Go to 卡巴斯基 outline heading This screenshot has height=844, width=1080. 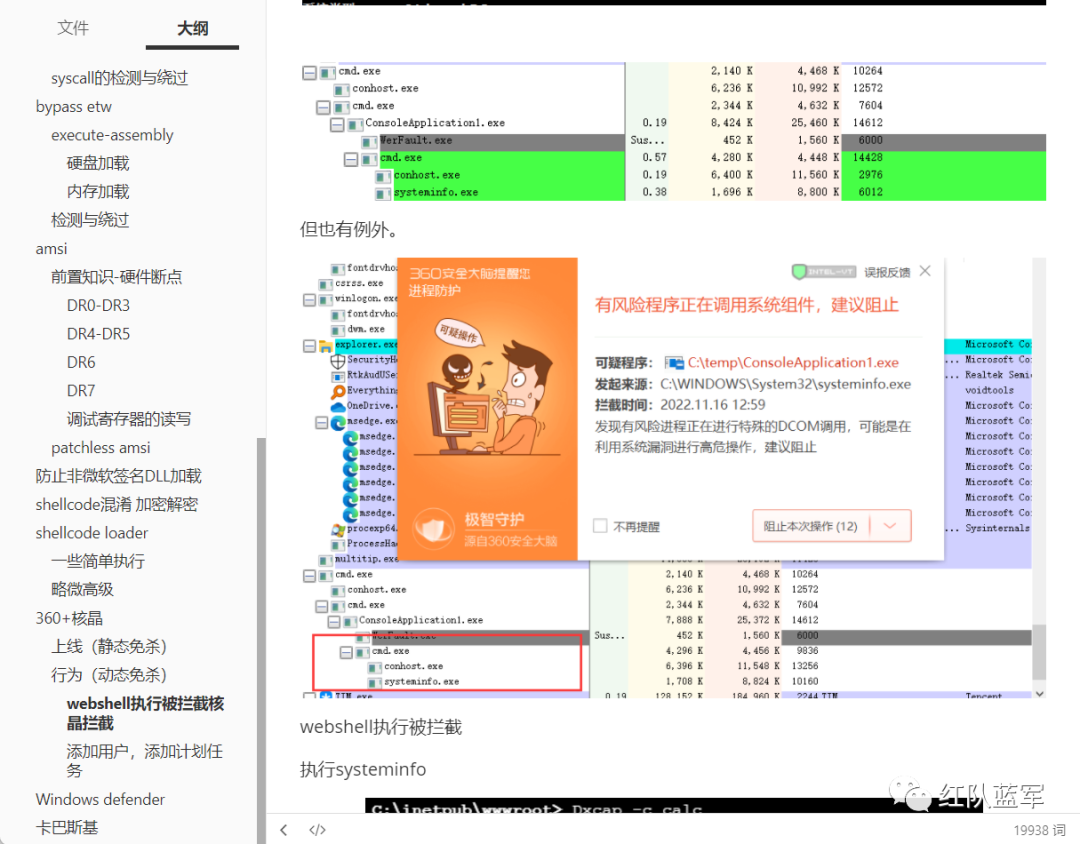67,827
